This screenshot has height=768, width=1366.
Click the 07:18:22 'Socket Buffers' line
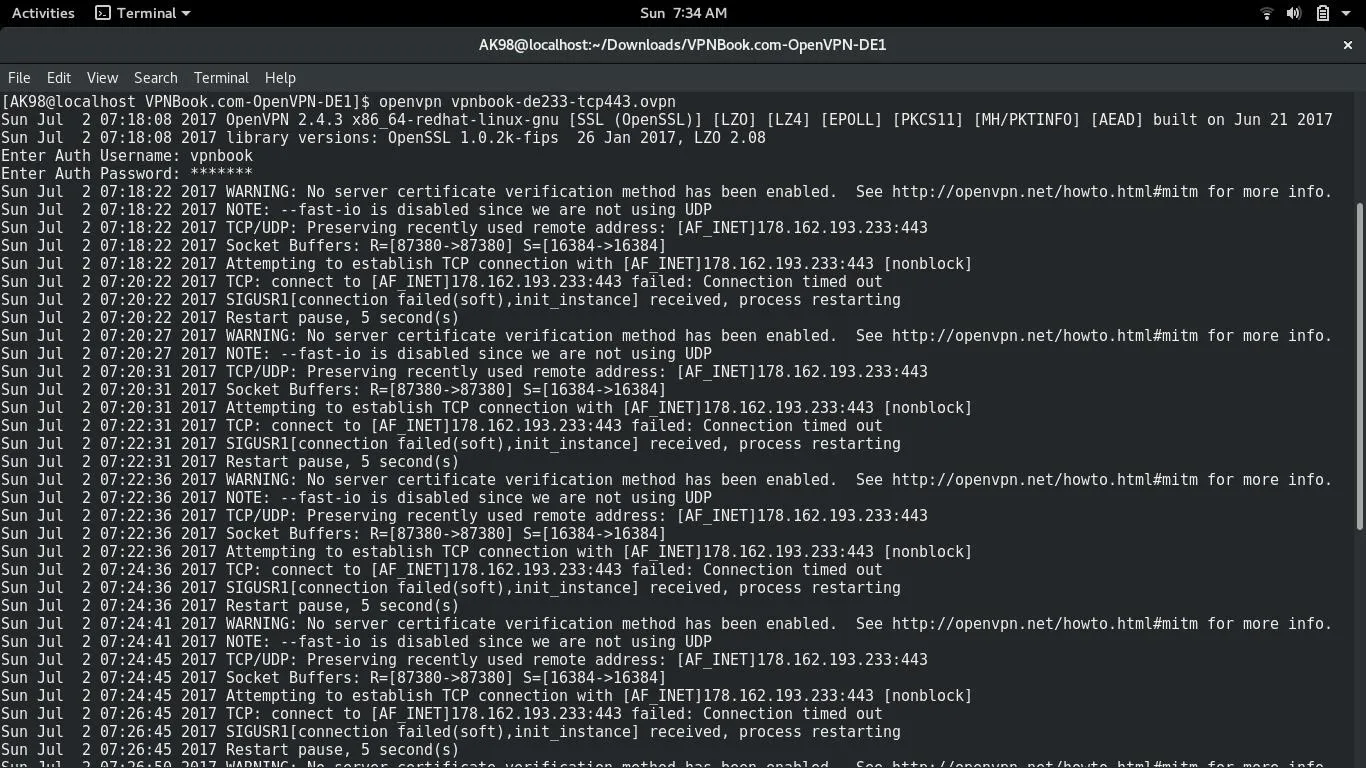pos(333,246)
